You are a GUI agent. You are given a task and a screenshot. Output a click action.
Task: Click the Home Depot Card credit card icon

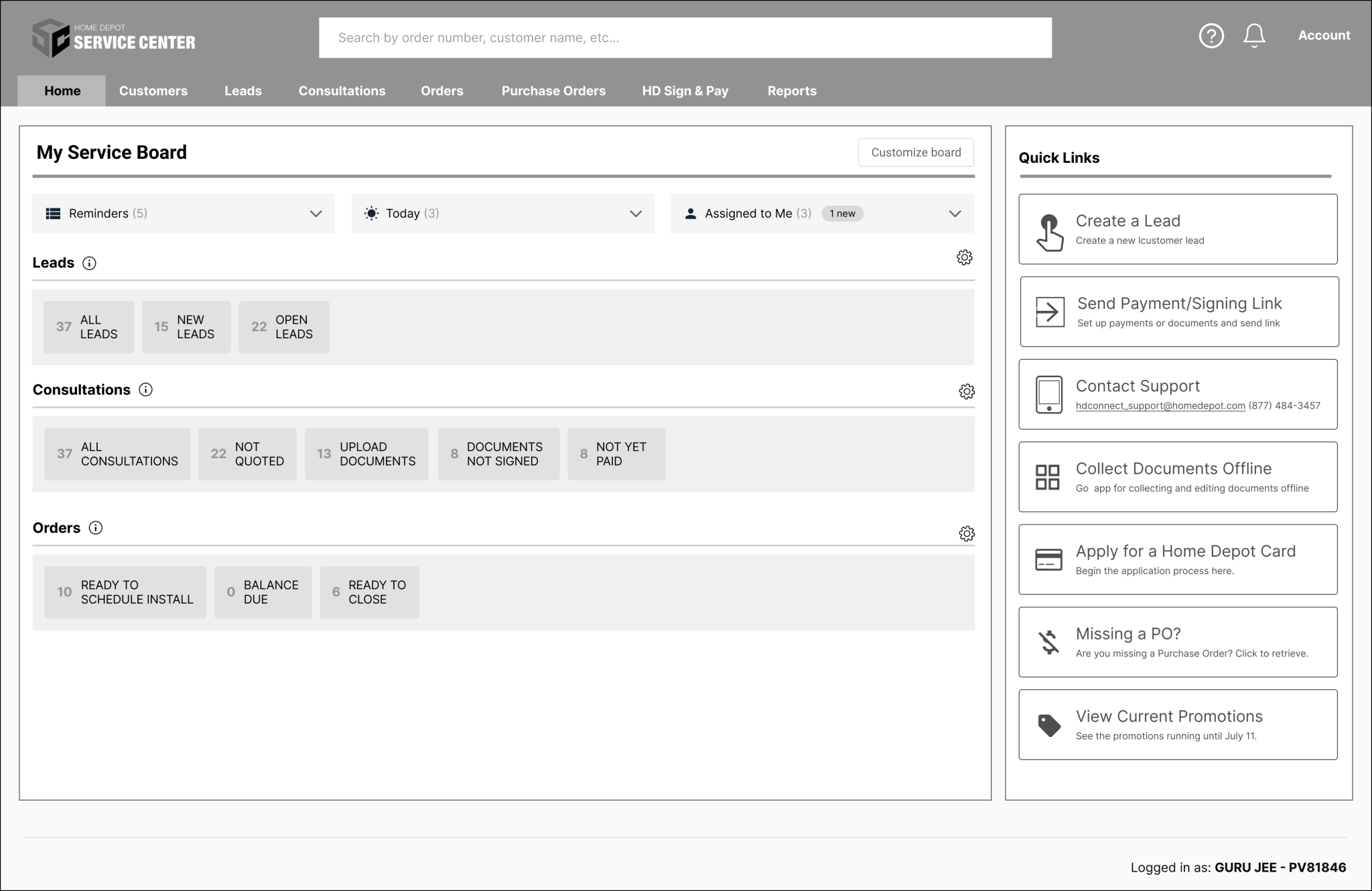click(1048, 559)
